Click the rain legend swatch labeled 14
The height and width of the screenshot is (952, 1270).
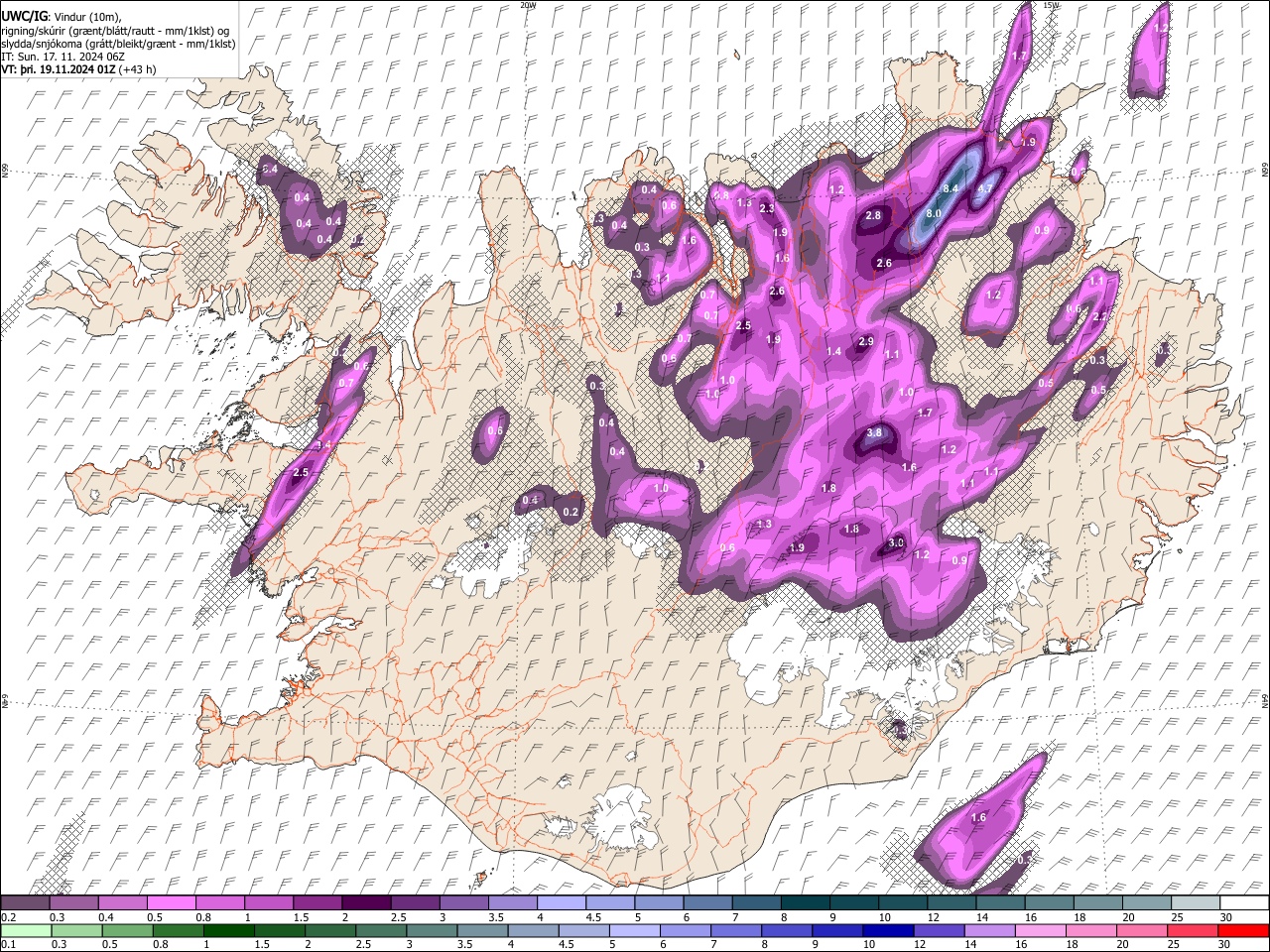point(989,930)
